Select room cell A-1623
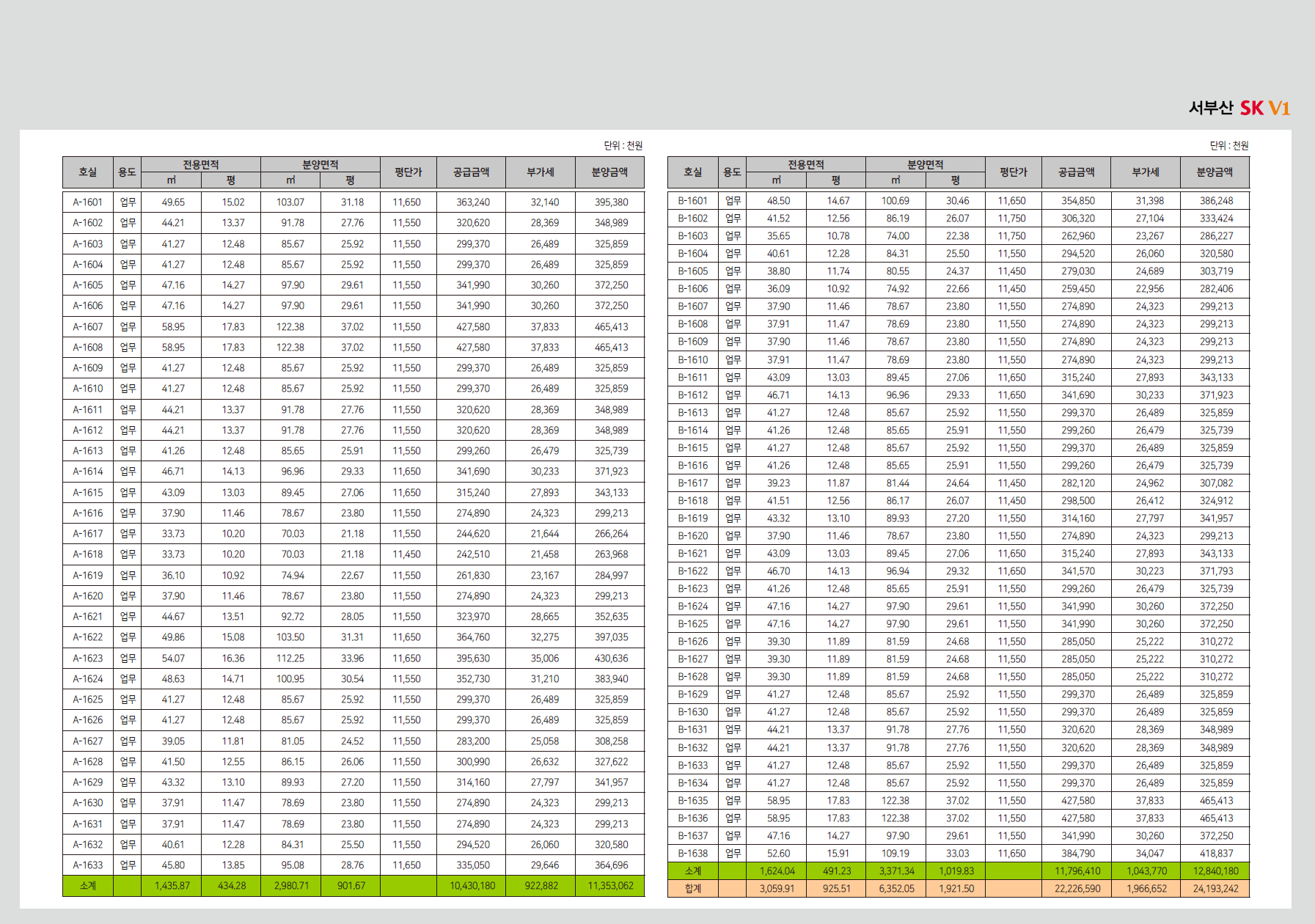The height and width of the screenshot is (924, 1315). pyautogui.click(x=88, y=659)
